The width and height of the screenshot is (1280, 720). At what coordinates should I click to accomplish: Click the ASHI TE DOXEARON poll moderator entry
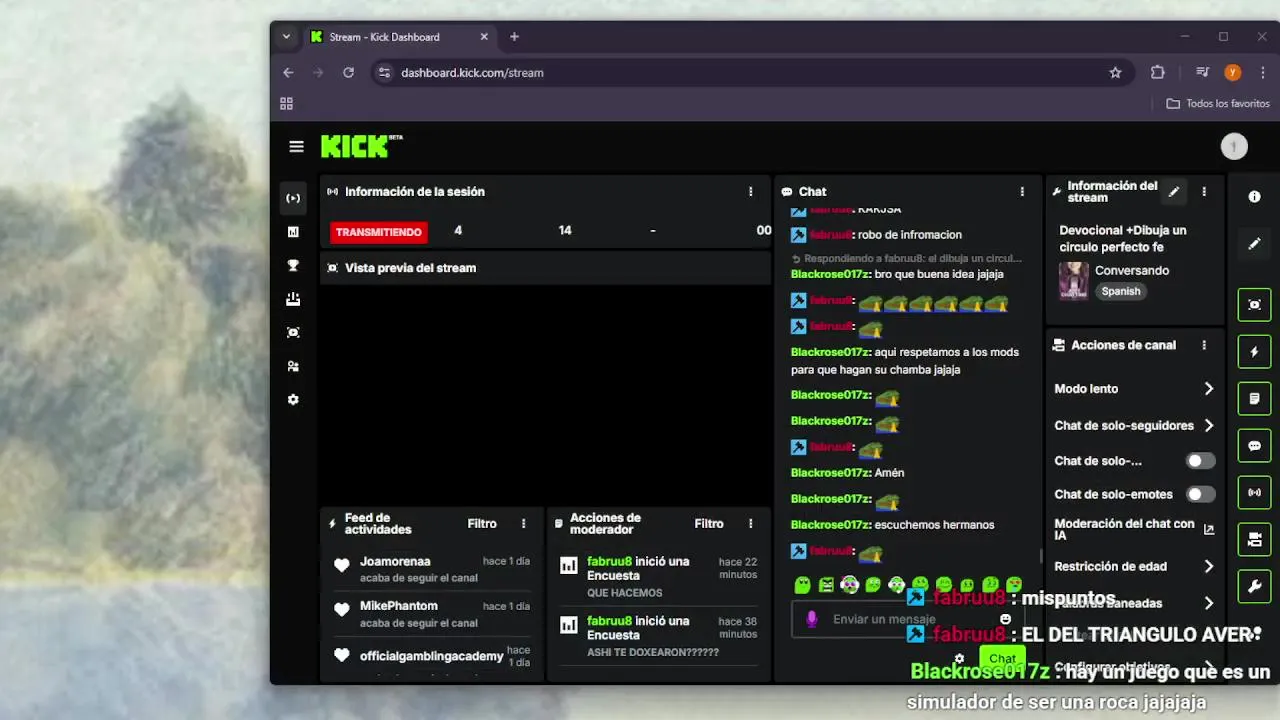[658, 637]
